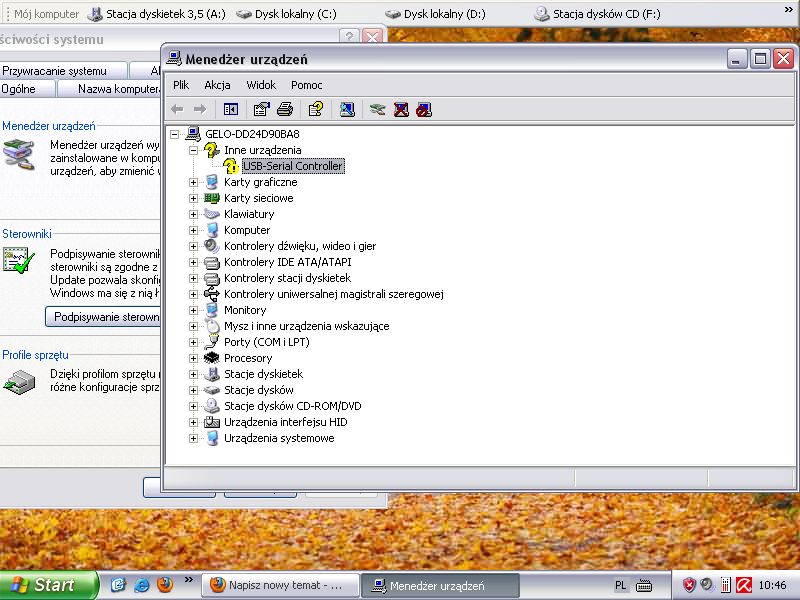Expand quick launch overflow chevron
800x600 pixels.
click(x=189, y=580)
